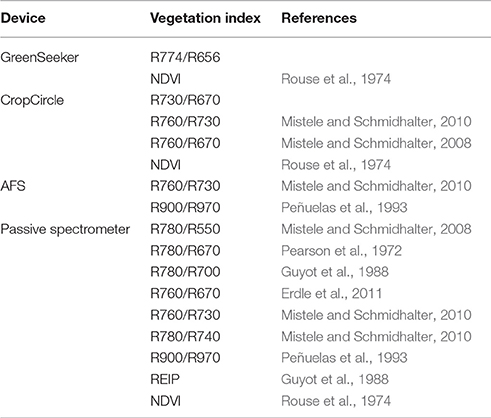The image size is (491, 418).
Task: Click Mistele and Schmidhalter, 2010 beside CropCircle R760/R730
Action: coord(376,122)
